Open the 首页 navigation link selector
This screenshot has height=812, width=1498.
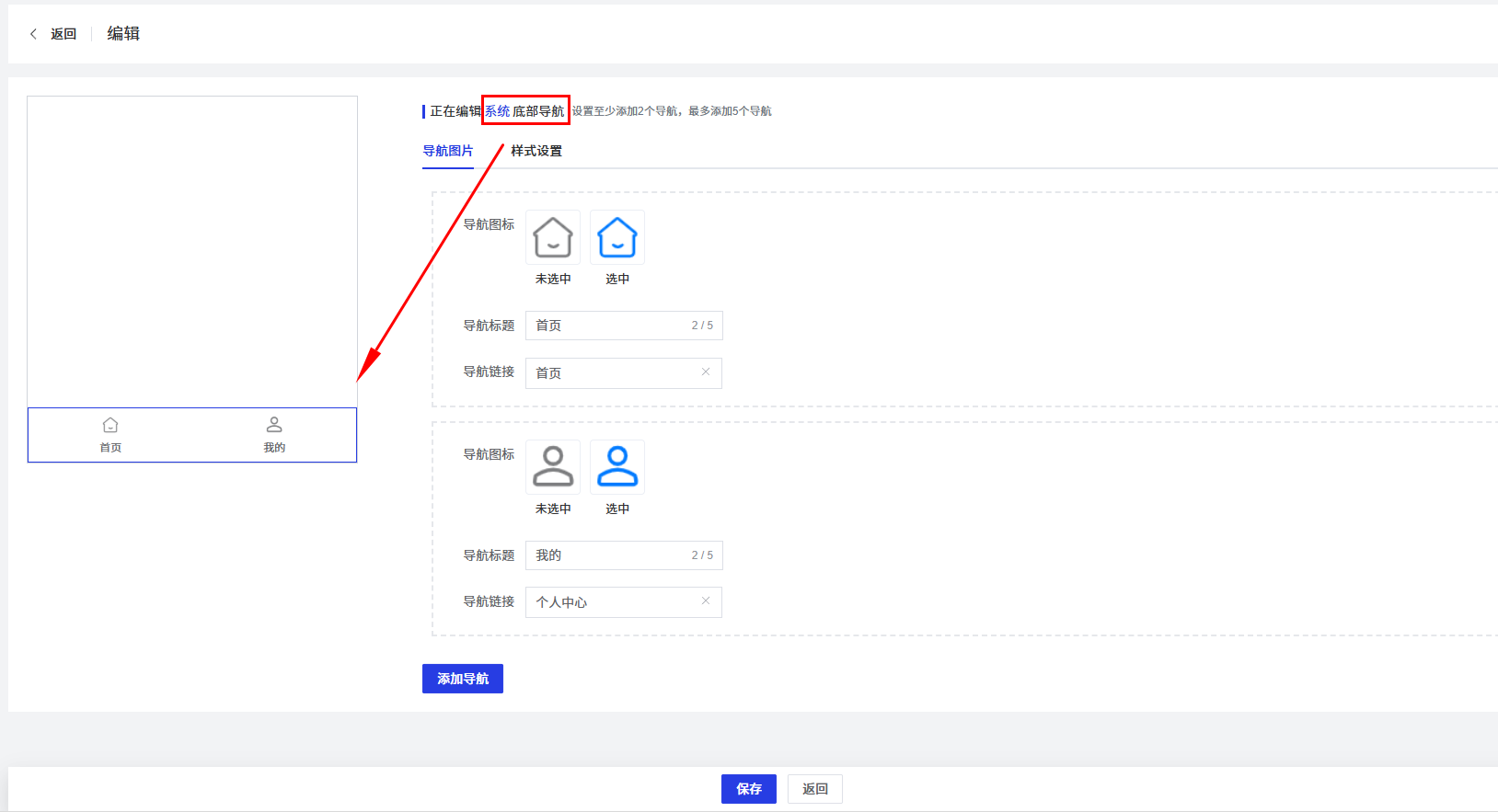tap(607, 373)
